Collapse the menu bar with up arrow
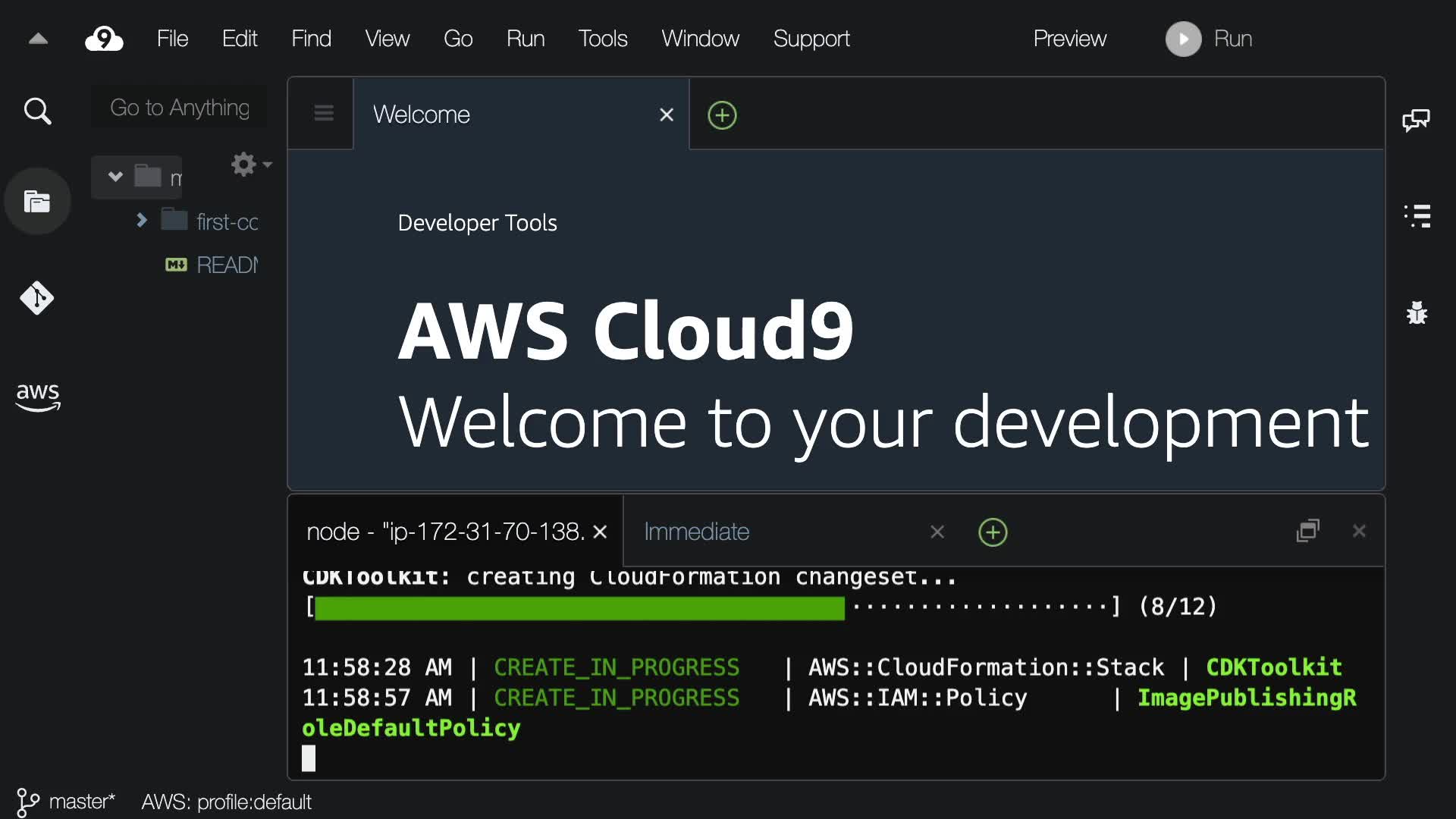Screen dimensions: 1456x819 pyautogui.click(x=38, y=39)
